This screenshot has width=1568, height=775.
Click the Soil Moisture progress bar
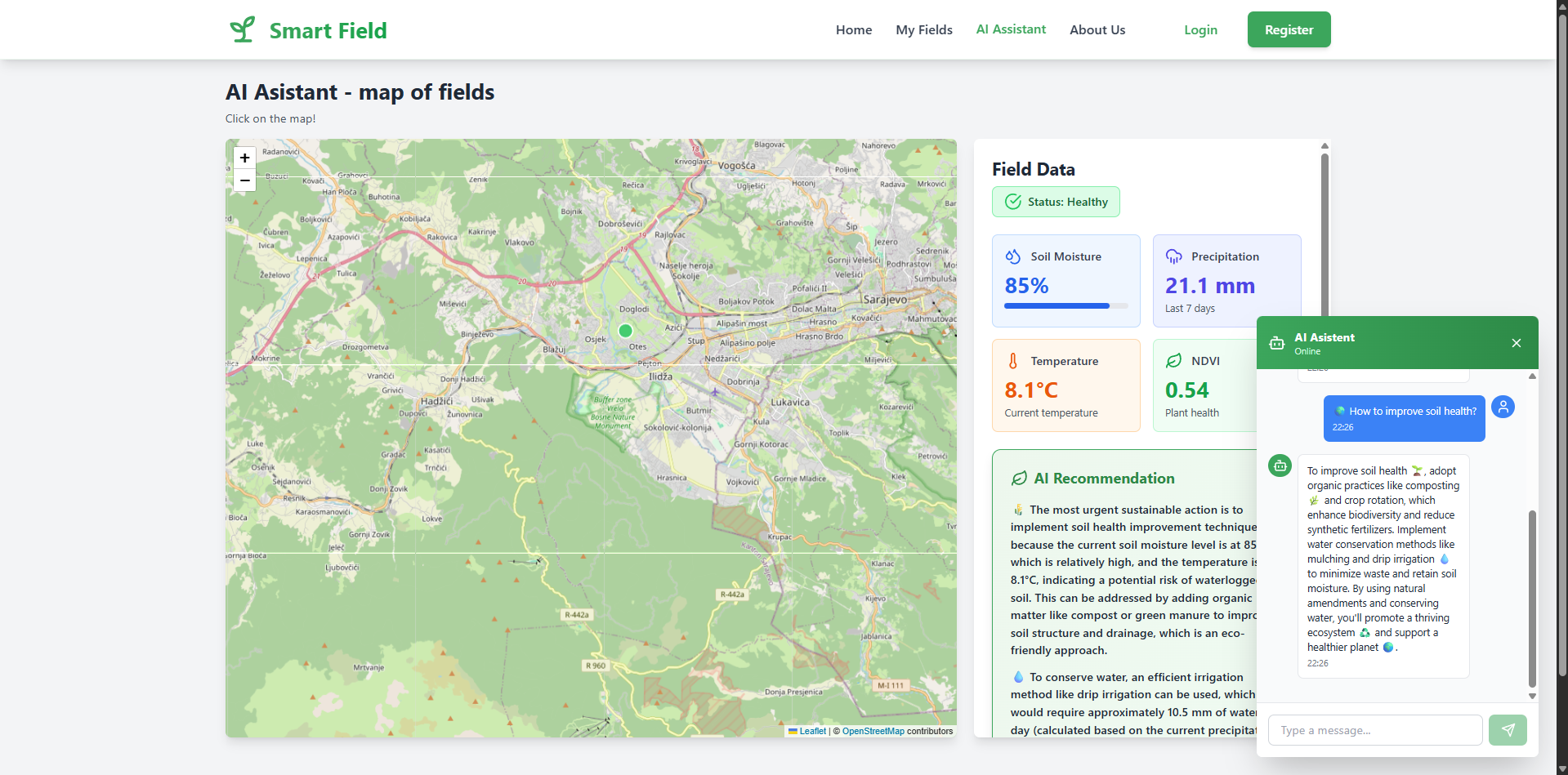(1066, 305)
